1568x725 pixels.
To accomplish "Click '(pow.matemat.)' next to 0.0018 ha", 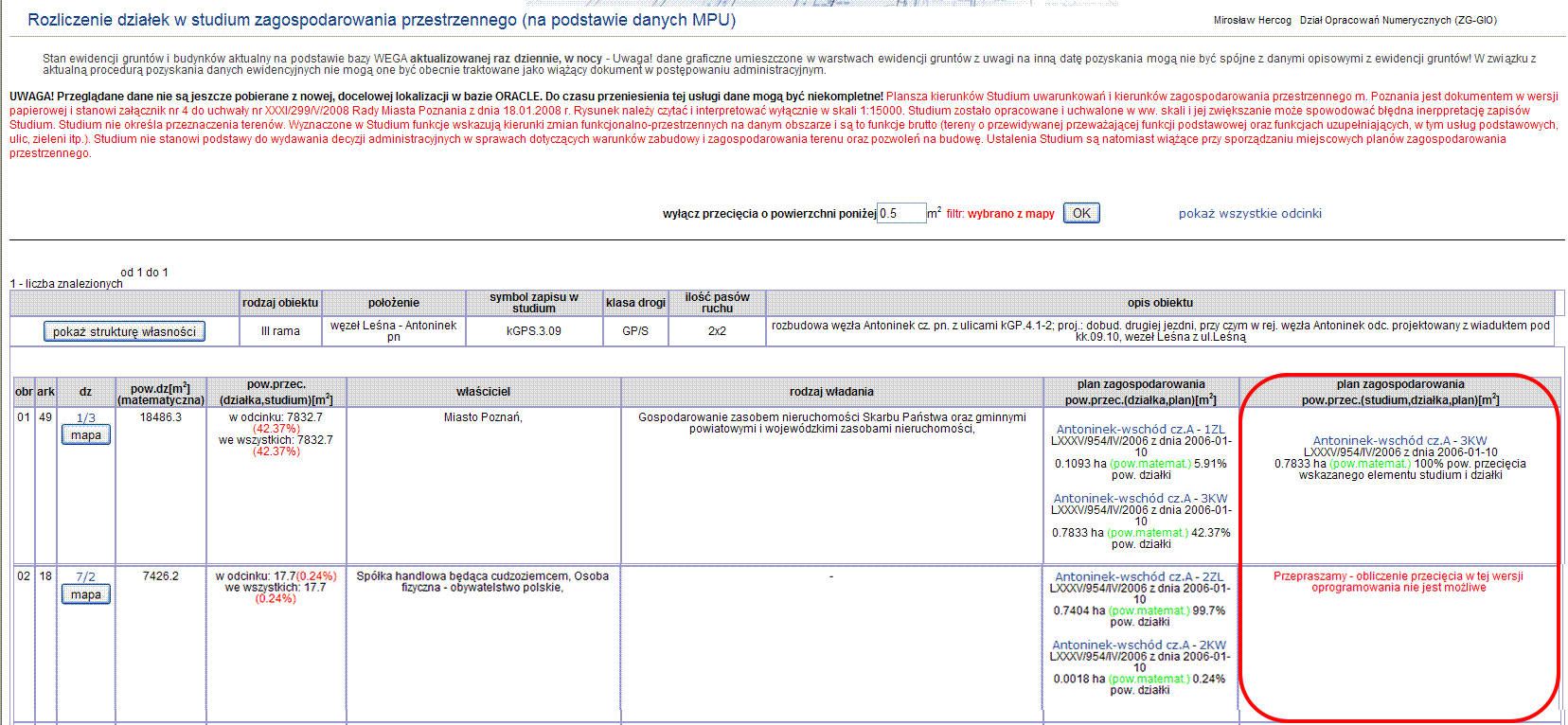I will click(x=1149, y=679).
